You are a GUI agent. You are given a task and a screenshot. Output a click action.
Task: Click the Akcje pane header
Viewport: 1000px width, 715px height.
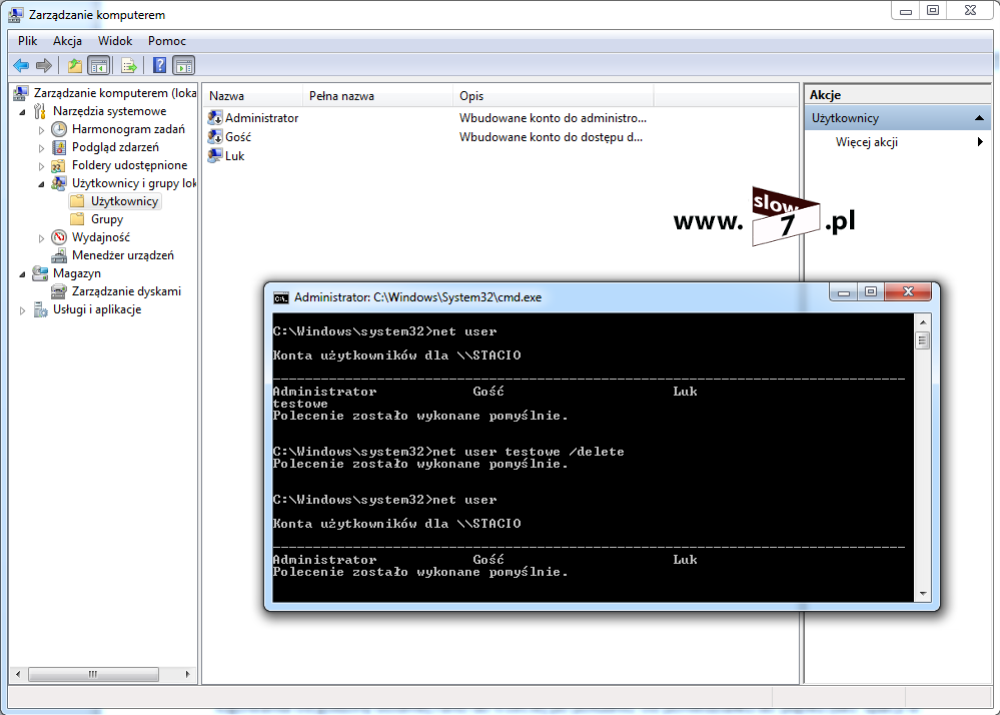[898, 94]
